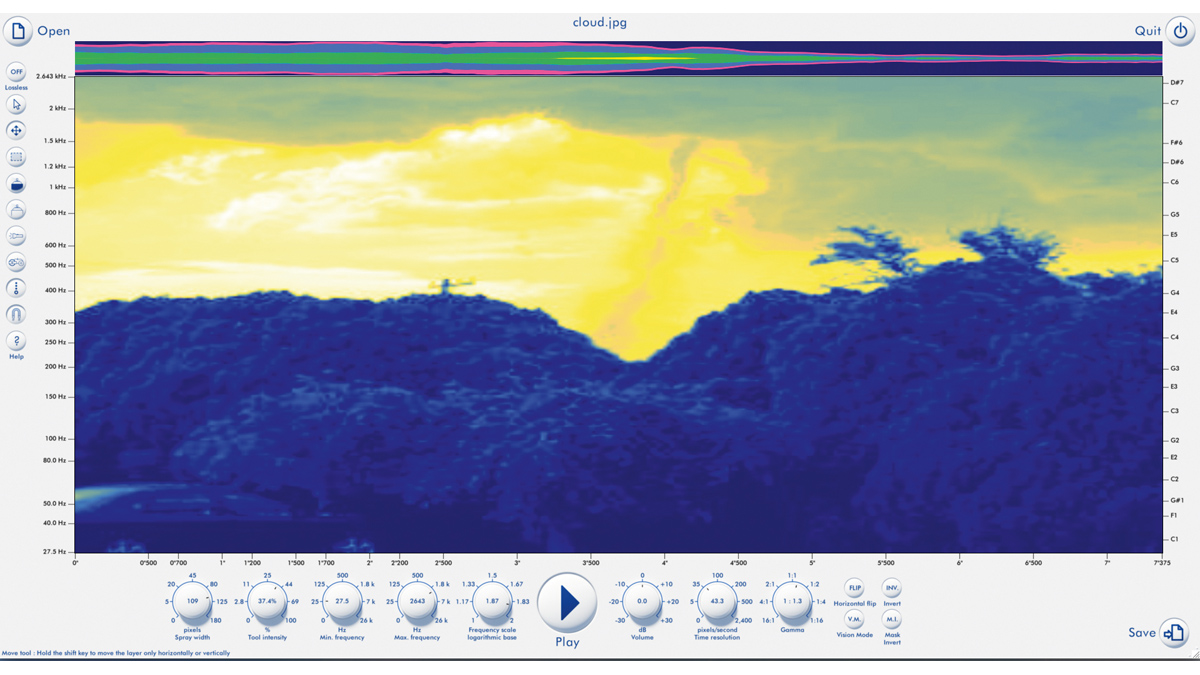The image size is (1200, 675).
Task: Open a file with the Open icon
Action: coord(18,31)
